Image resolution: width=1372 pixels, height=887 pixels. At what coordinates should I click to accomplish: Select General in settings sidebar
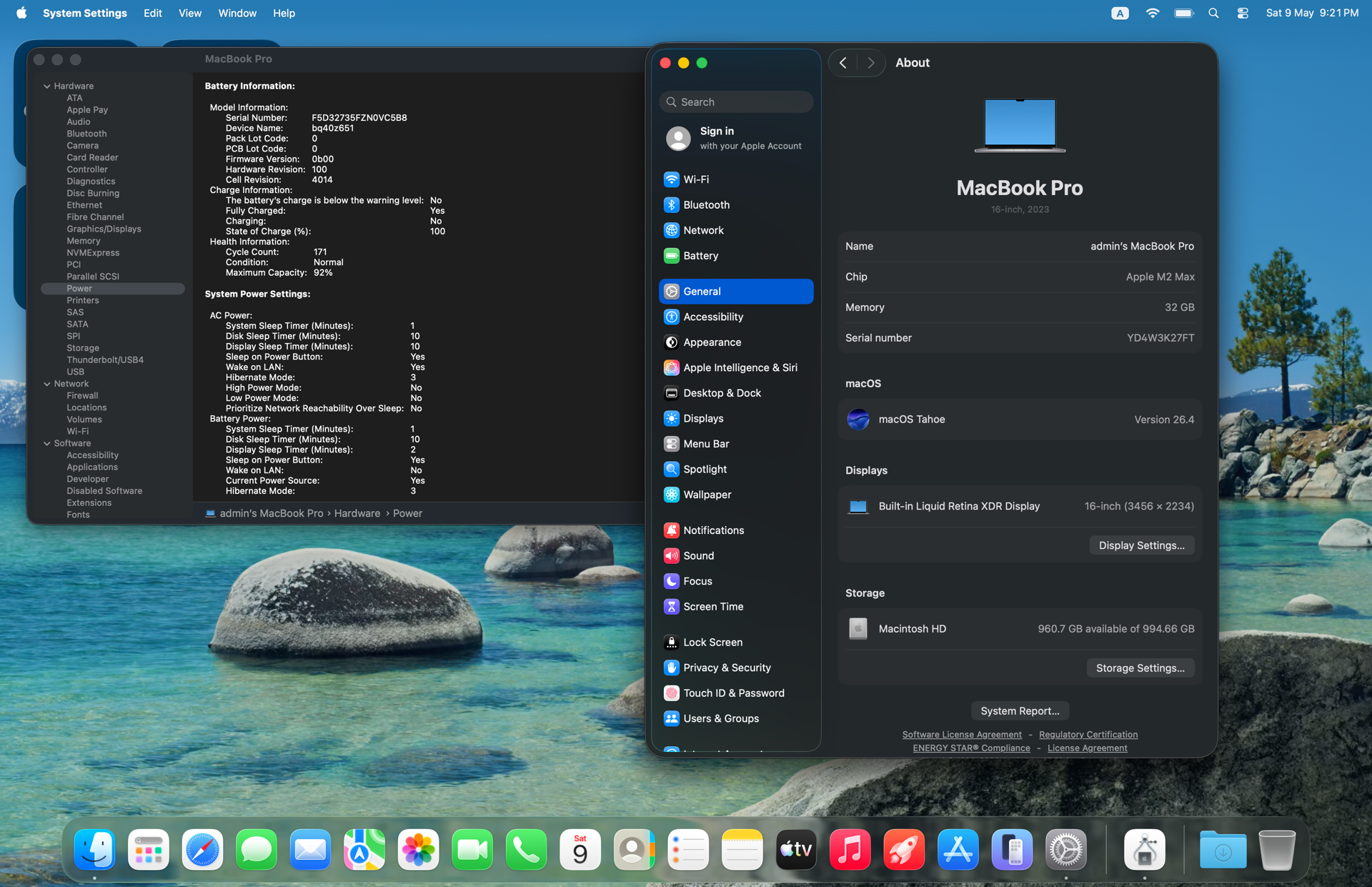click(x=736, y=292)
